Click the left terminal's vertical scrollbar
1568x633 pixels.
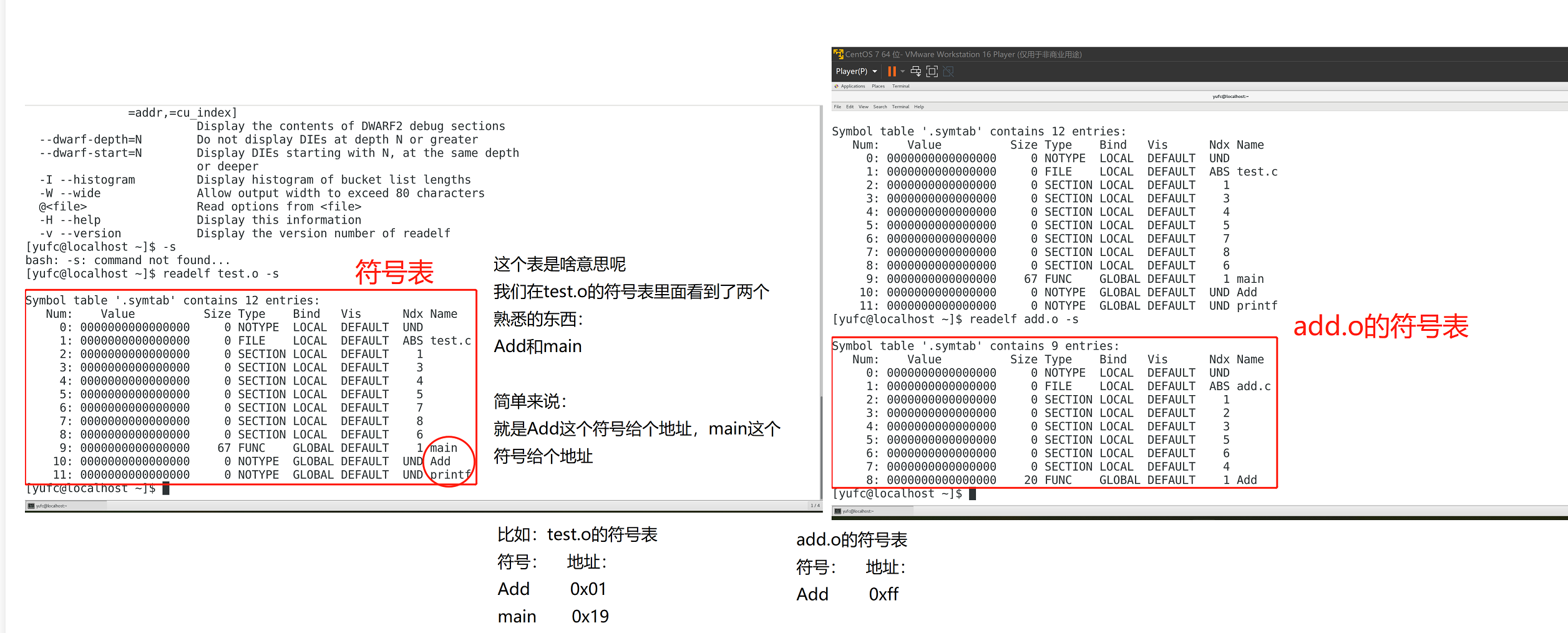point(821,302)
